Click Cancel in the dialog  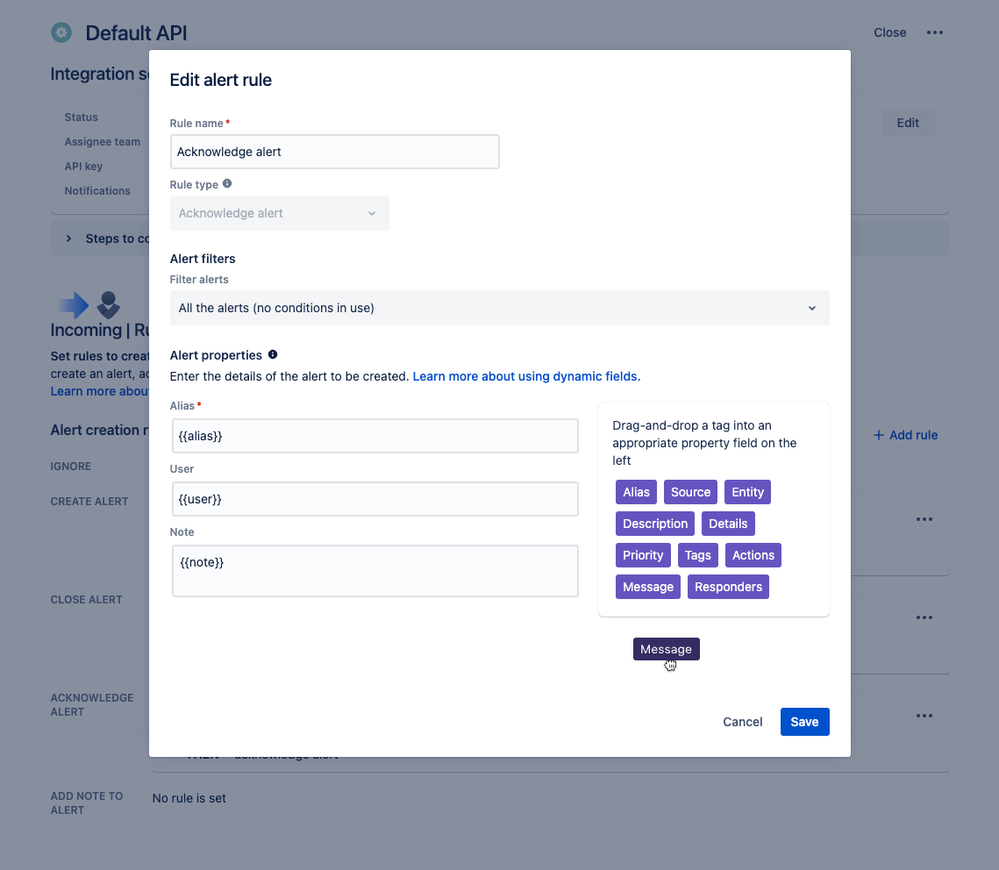pyautogui.click(x=742, y=722)
